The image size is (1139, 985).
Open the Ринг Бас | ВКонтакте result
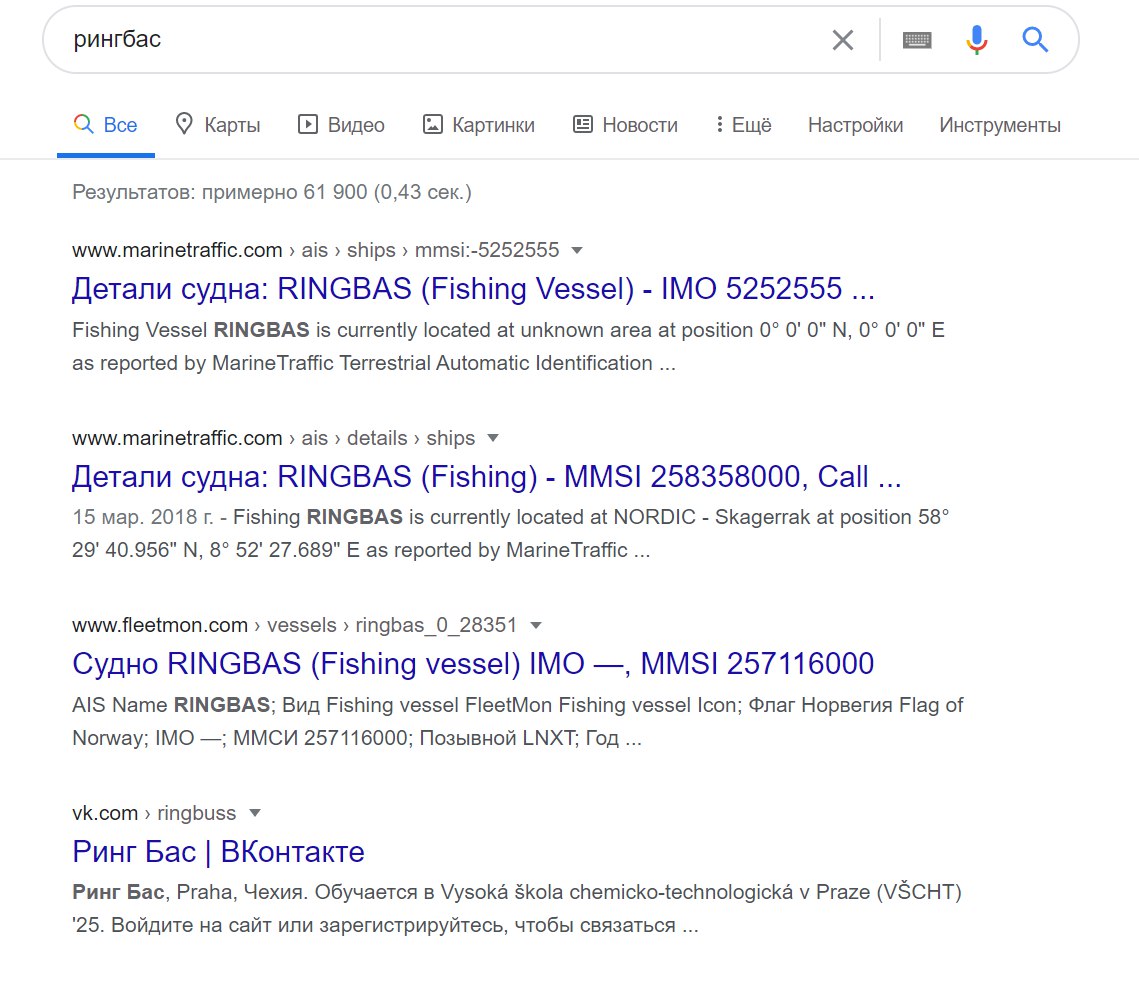(218, 851)
